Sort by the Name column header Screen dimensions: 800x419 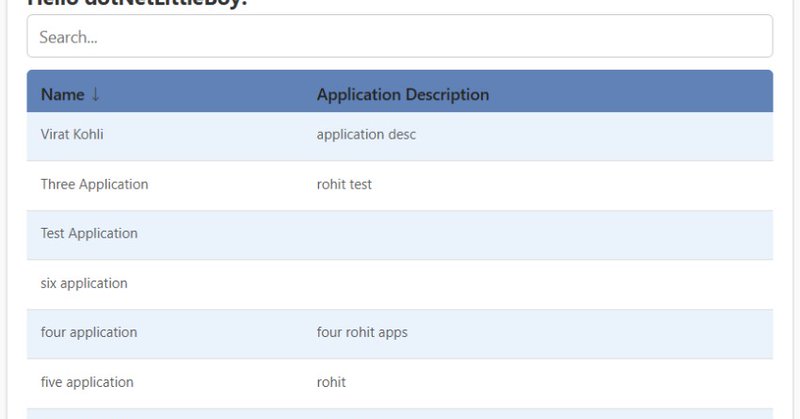[x=63, y=94]
